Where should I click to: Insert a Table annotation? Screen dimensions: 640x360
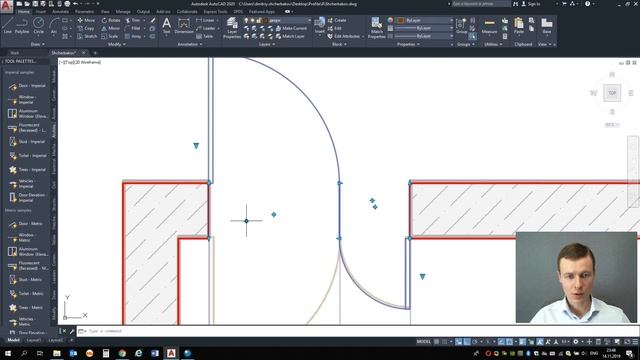[204, 36]
